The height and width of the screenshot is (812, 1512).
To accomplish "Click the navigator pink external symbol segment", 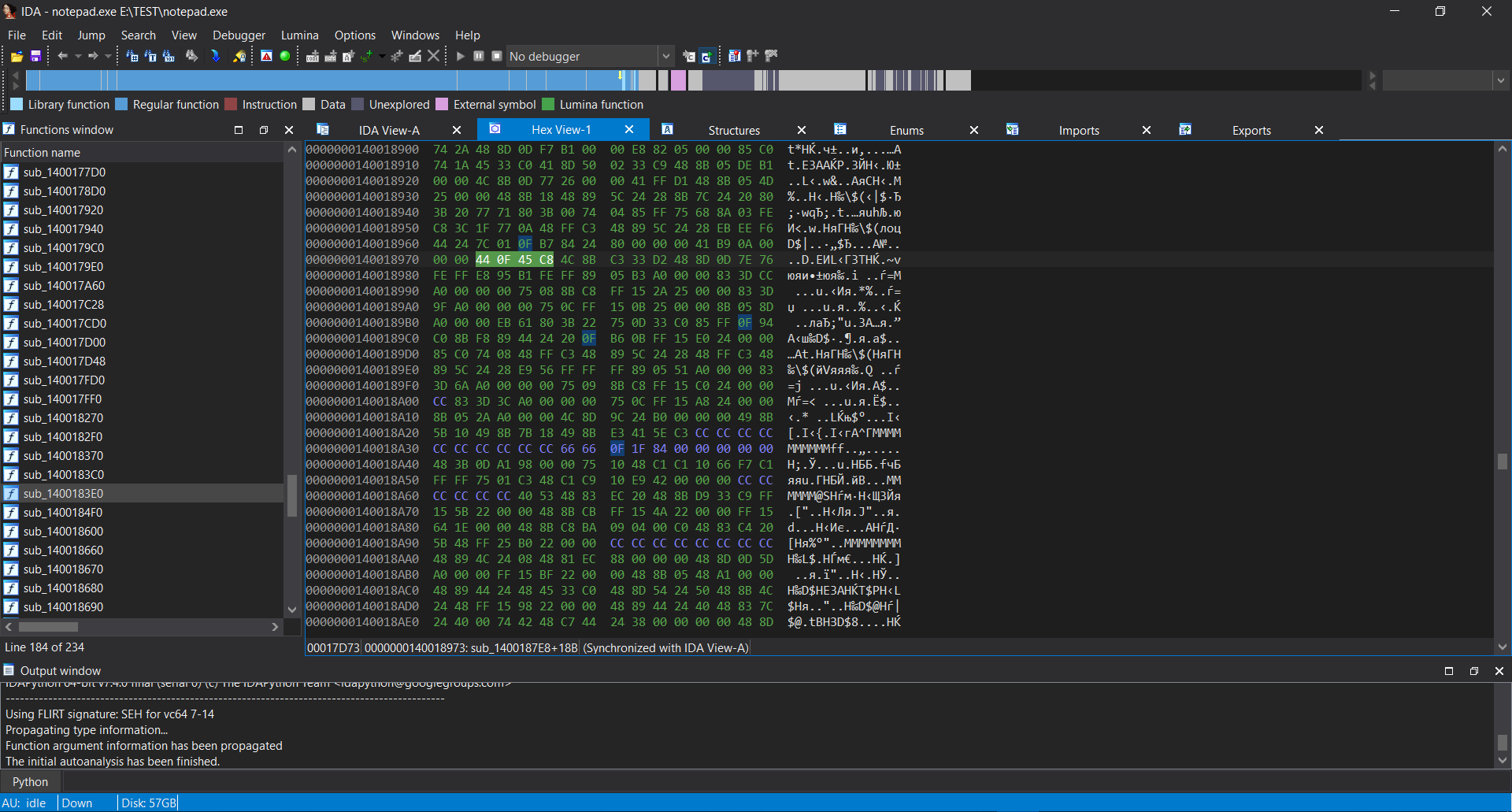I will click(677, 80).
